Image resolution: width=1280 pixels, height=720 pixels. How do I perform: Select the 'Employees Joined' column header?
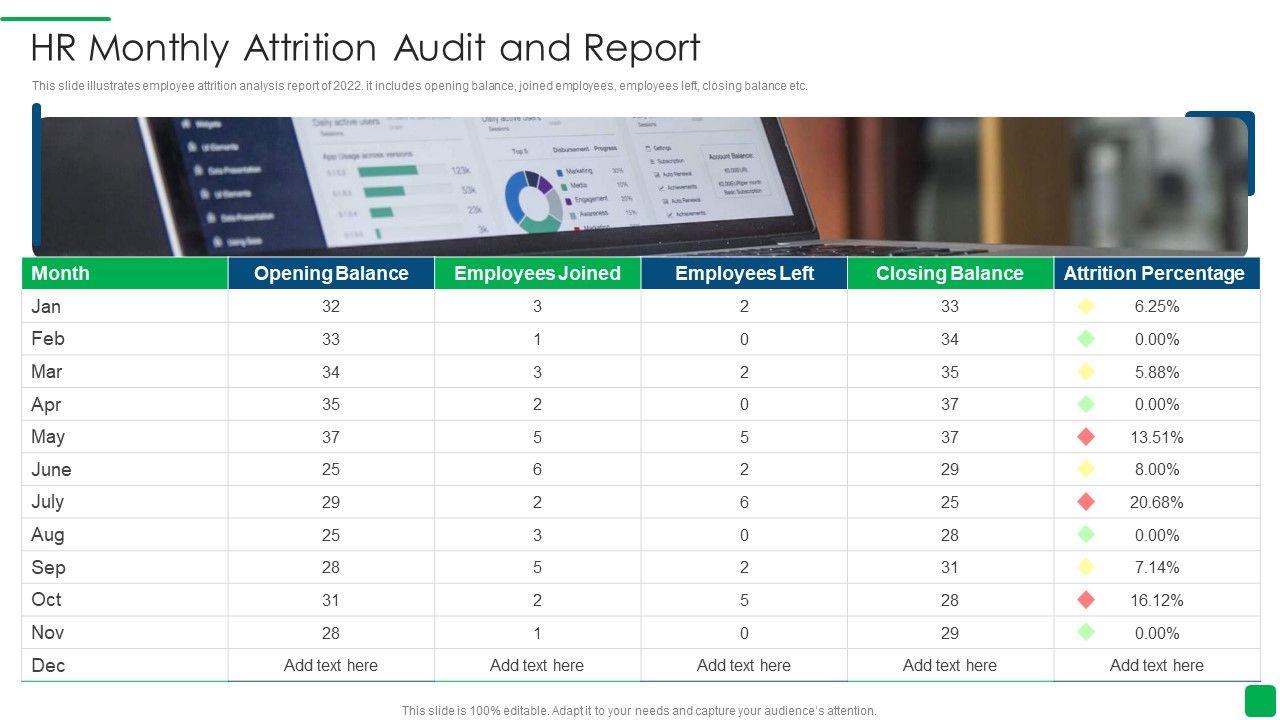pos(537,273)
